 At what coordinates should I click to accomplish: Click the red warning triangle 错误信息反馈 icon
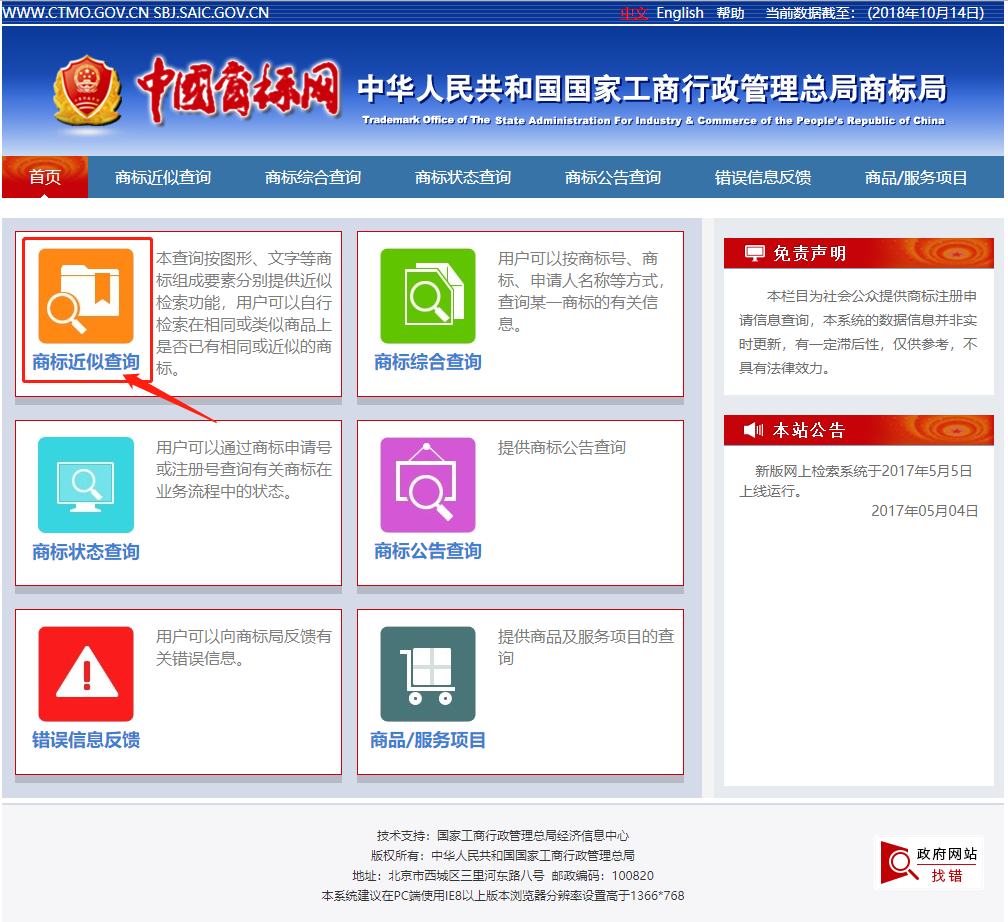pyautogui.click(x=84, y=668)
